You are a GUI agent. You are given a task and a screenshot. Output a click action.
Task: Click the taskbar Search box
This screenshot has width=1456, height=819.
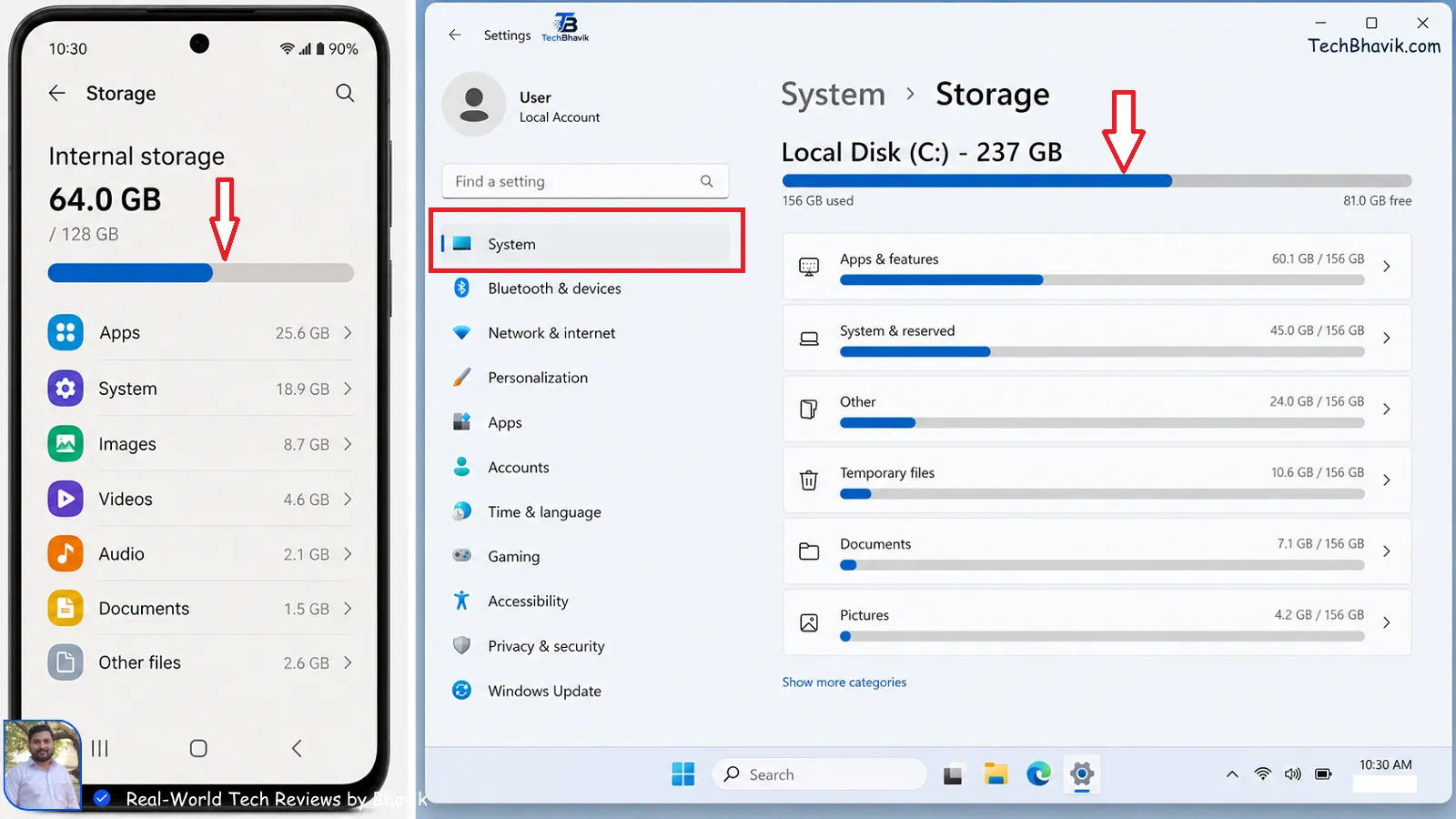click(819, 774)
